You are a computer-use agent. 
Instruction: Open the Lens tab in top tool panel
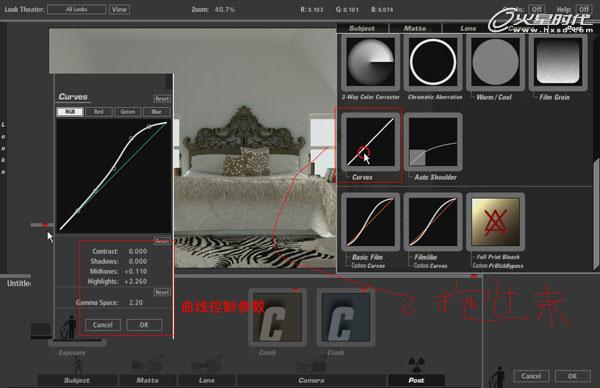pyautogui.click(x=468, y=28)
